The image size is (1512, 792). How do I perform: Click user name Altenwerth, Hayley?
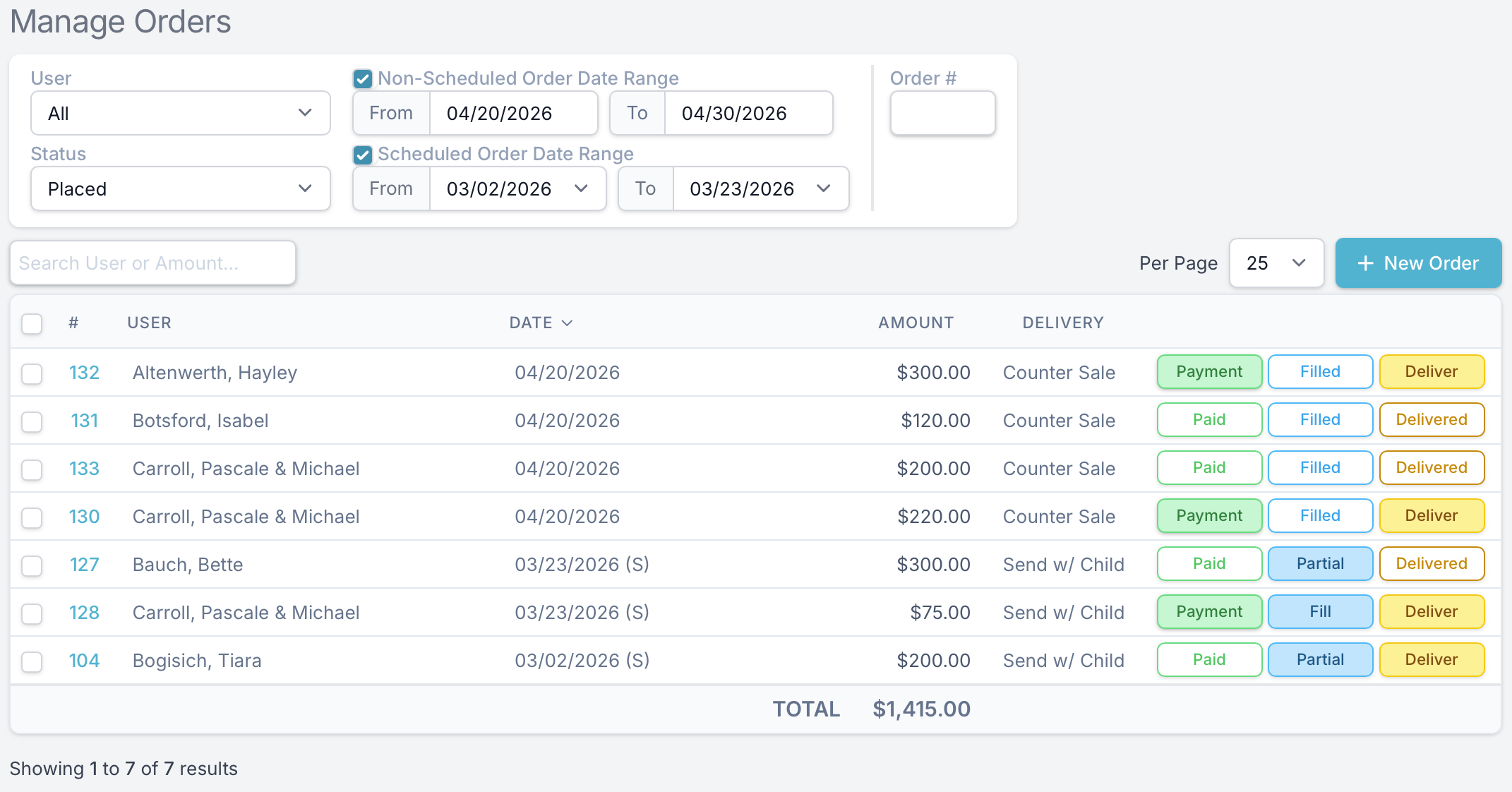tap(215, 373)
